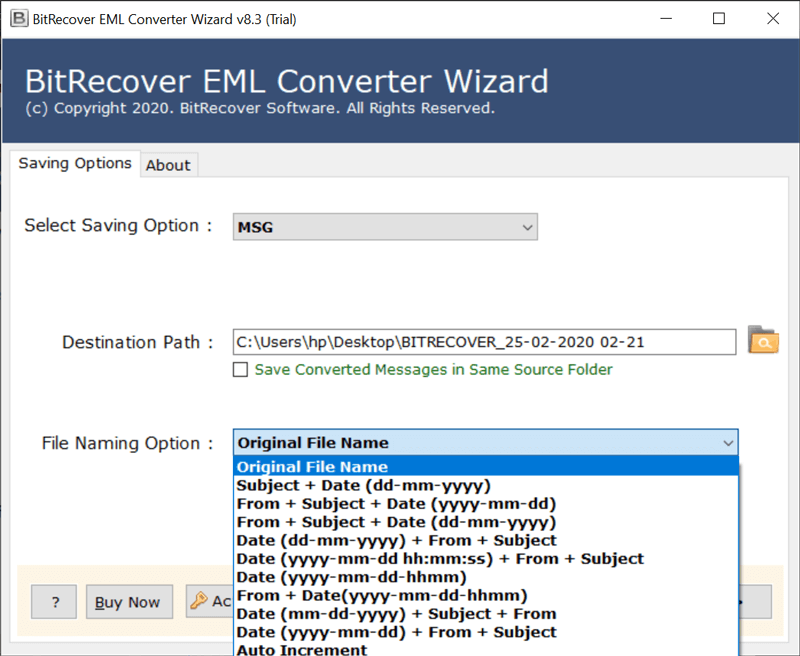Click the question mark help button

point(54,602)
